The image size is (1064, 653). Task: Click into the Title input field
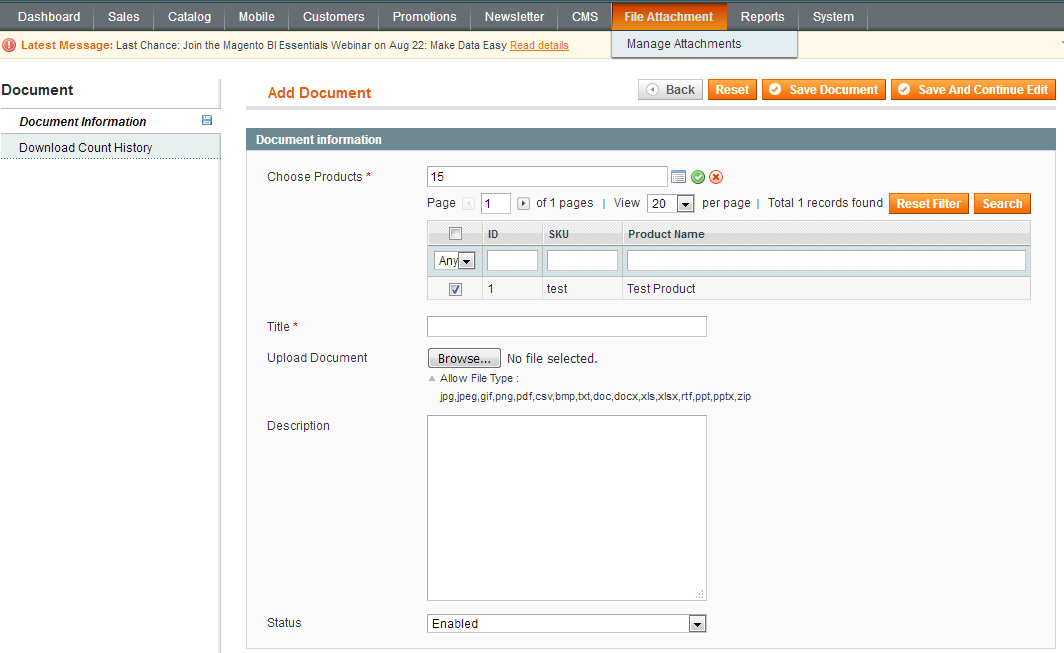[566, 327]
